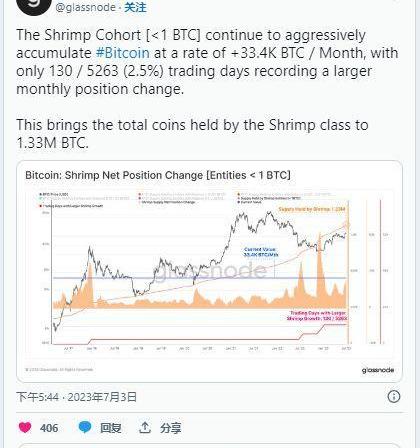Click the 分享 share label
This screenshot has height=448, width=420.
click(x=170, y=428)
